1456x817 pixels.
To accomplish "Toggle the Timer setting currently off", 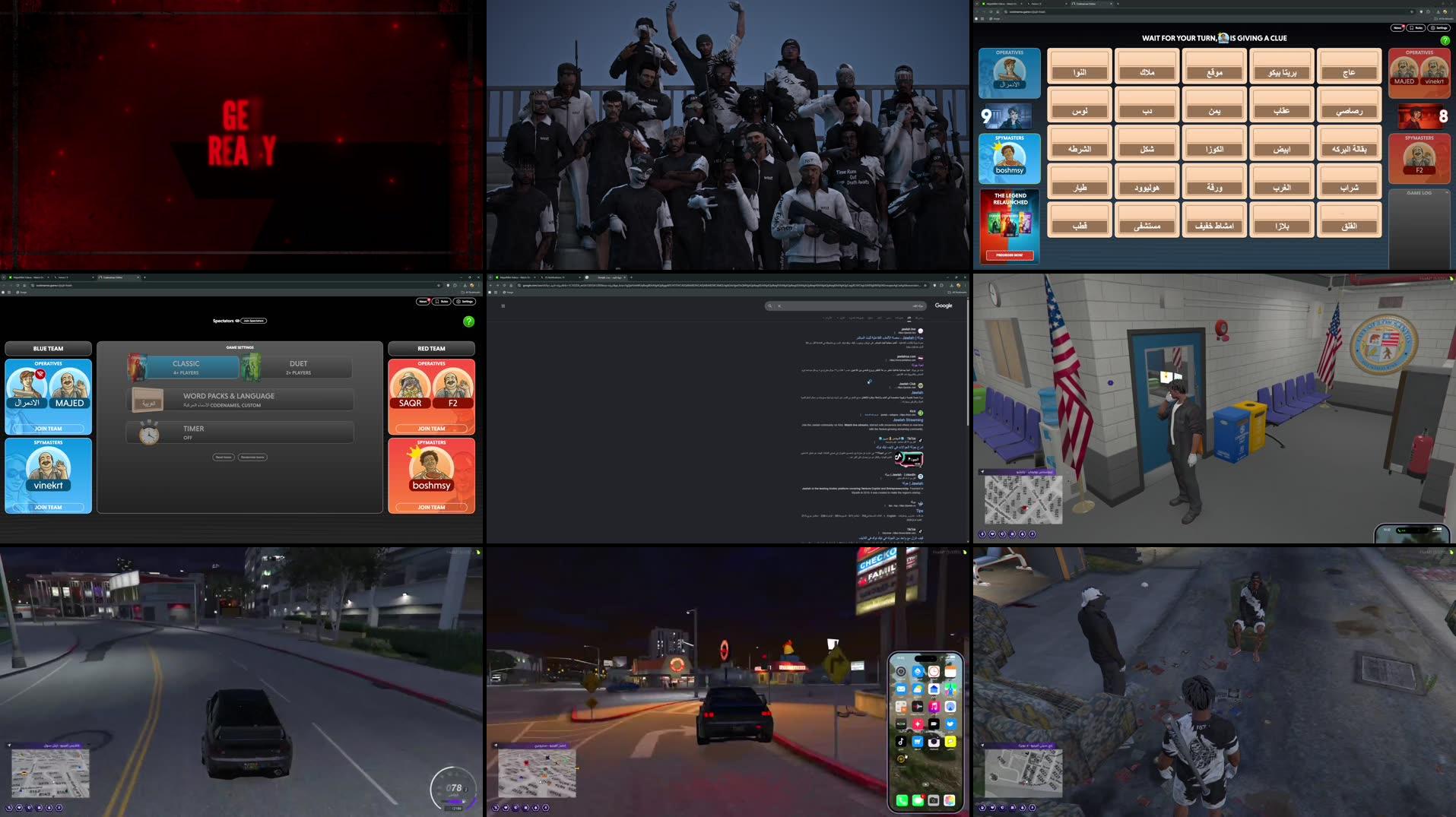I will (240, 432).
